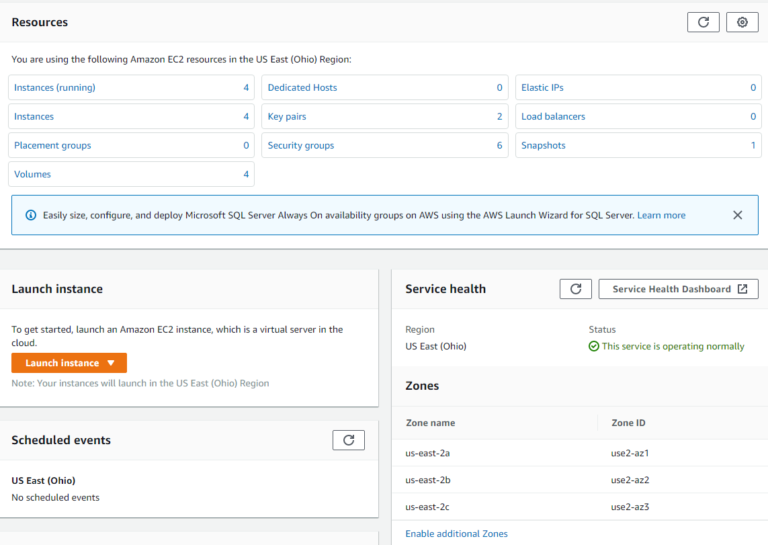
Task: Dismiss the SQL Server info banner
Action: click(x=737, y=215)
